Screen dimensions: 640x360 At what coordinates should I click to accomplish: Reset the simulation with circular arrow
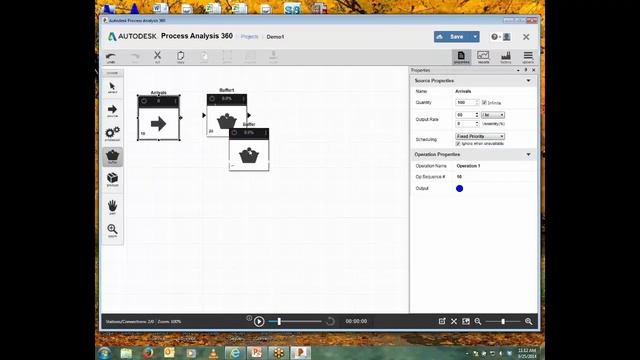click(330, 322)
